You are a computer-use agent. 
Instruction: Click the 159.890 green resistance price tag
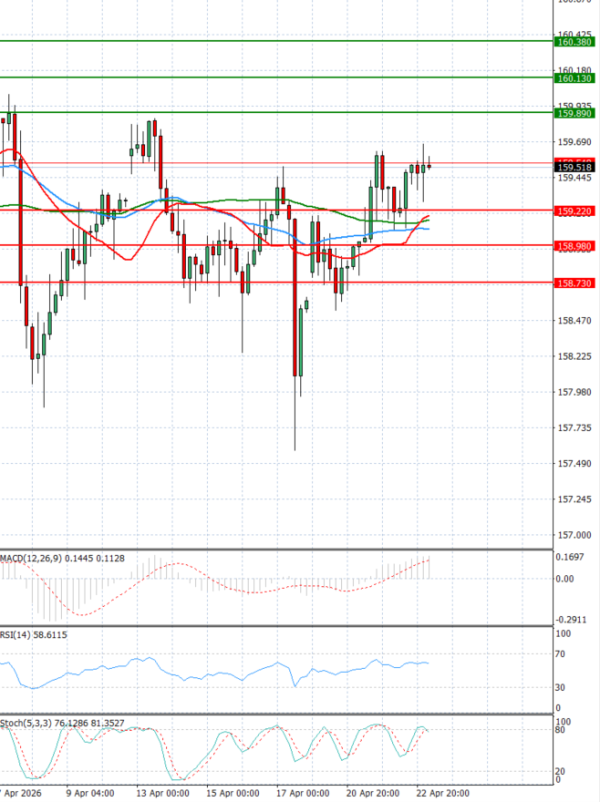click(576, 114)
